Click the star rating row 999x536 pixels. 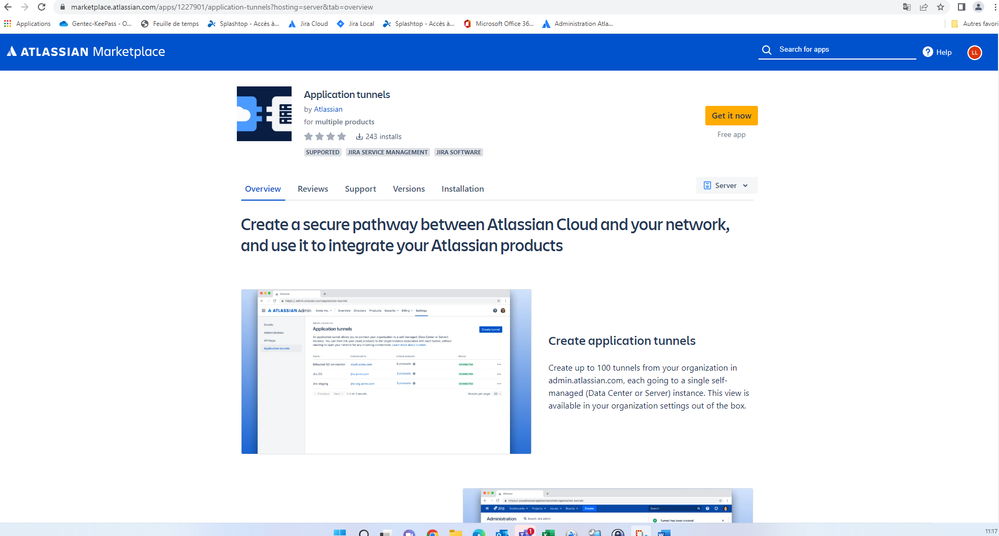click(x=325, y=136)
